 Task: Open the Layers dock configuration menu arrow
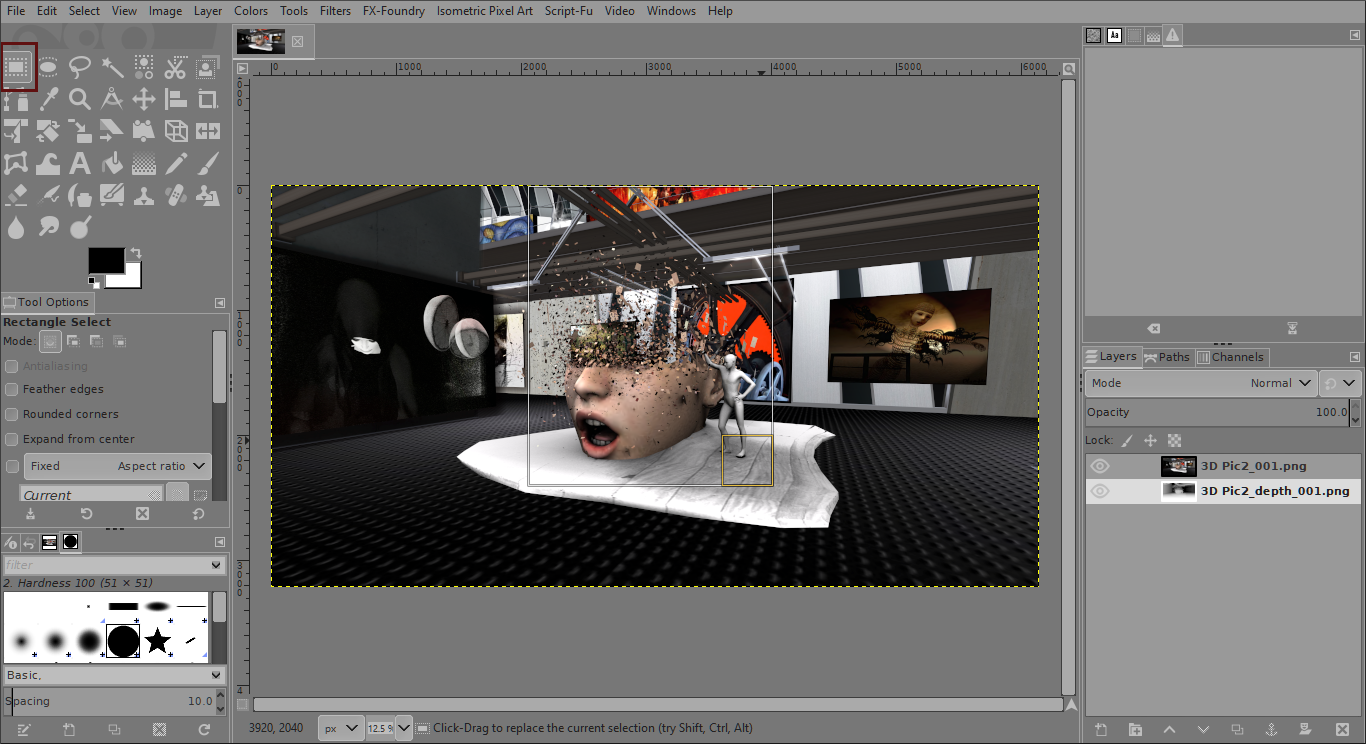tap(1354, 357)
